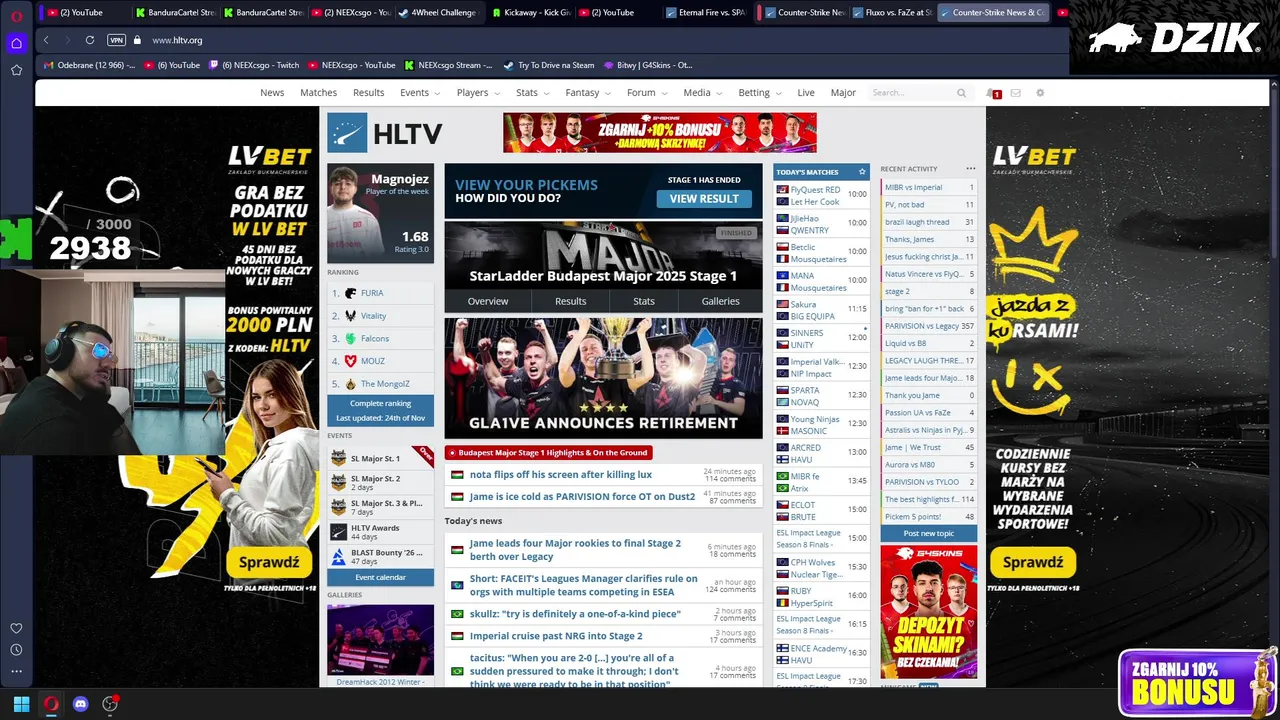1280x720 pixels.
Task: Open the Event calendar button
Action: [380, 577]
